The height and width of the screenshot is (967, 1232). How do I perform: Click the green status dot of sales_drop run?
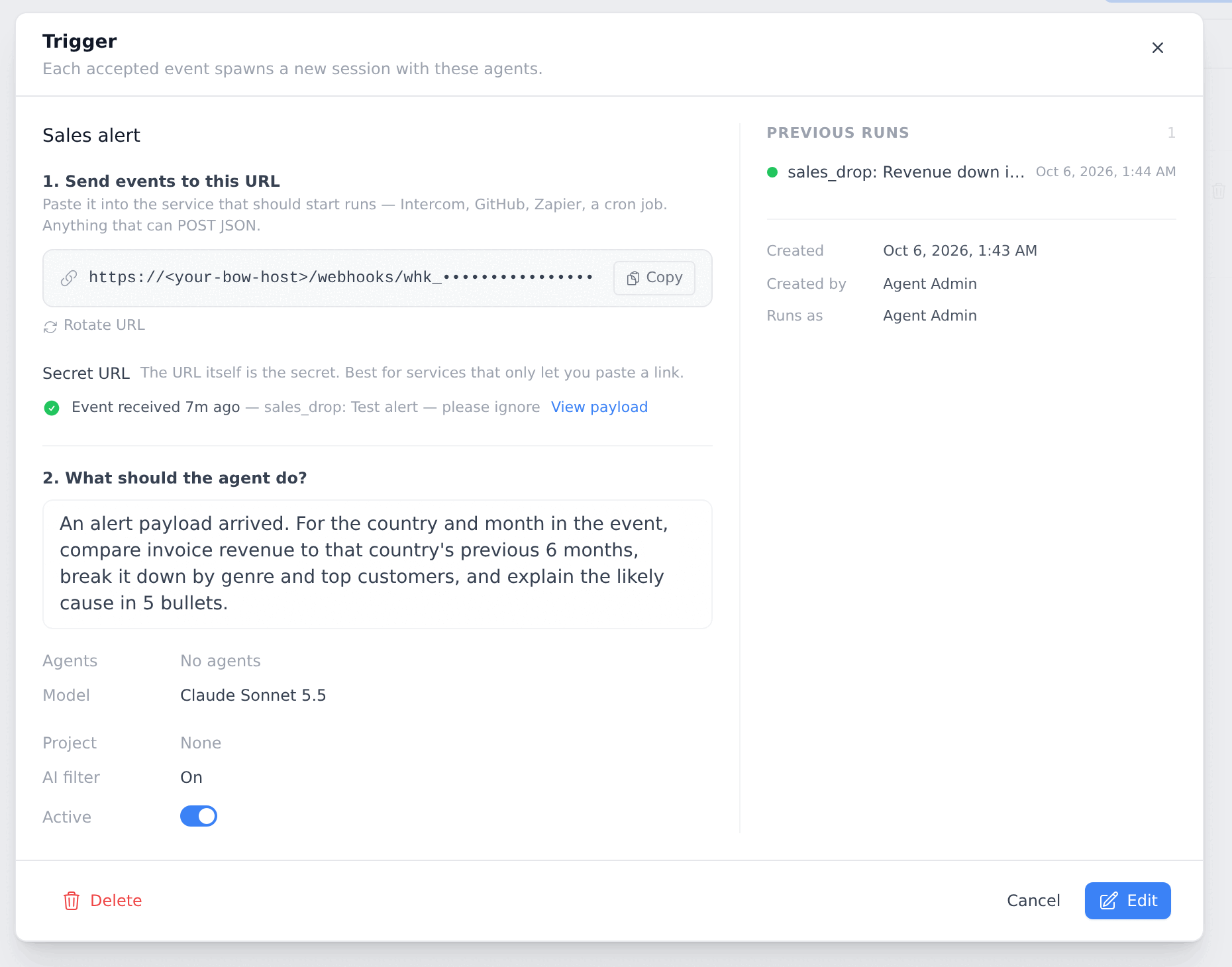tap(772, 172)
